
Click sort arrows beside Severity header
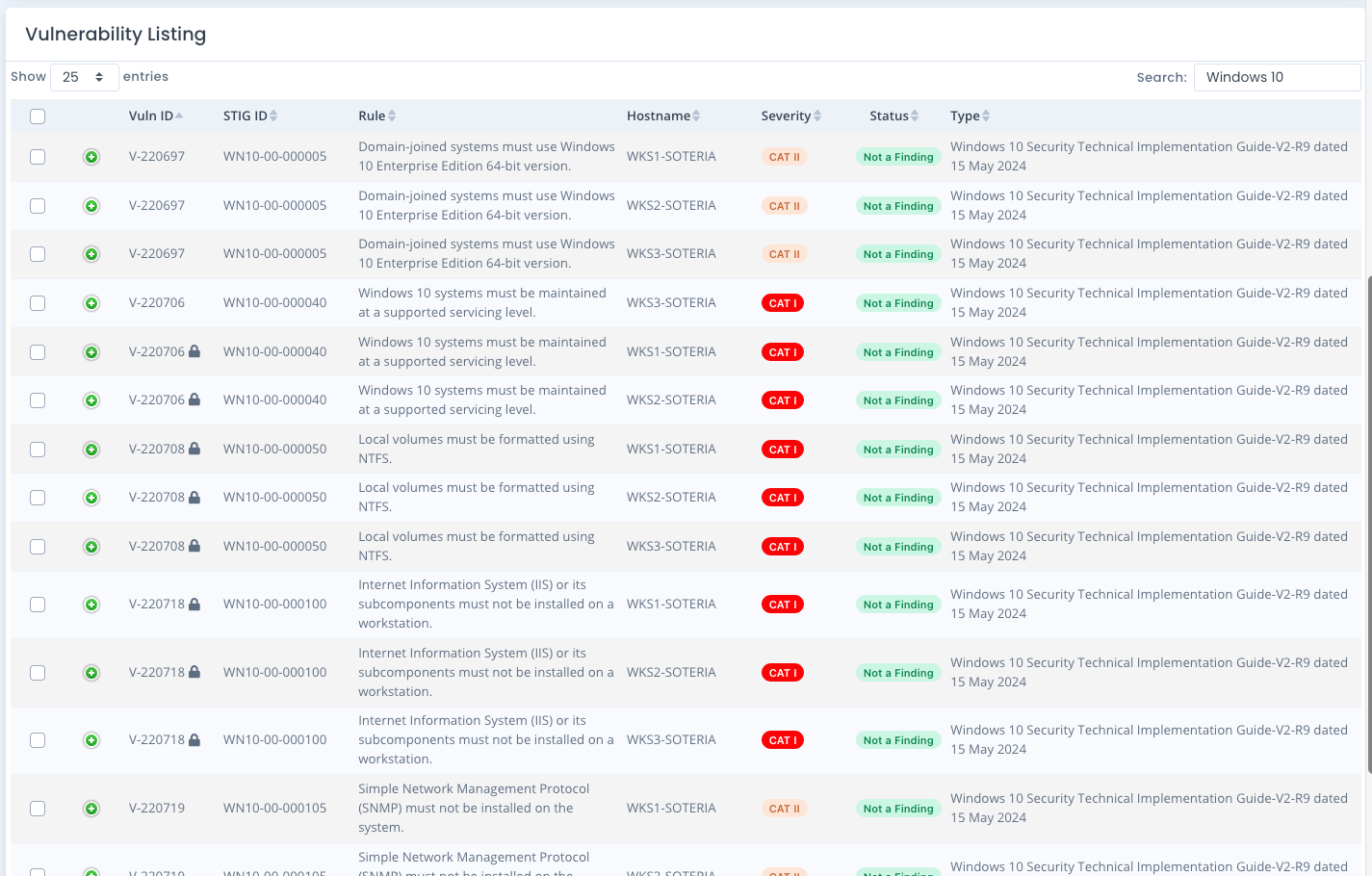coord(817,116)
